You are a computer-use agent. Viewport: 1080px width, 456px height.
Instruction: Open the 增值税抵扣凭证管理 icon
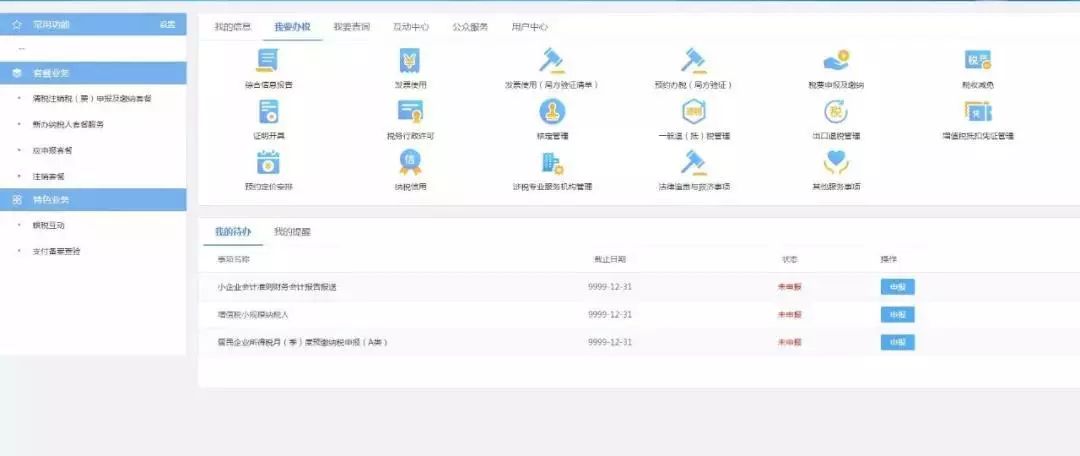click(977, 112)
